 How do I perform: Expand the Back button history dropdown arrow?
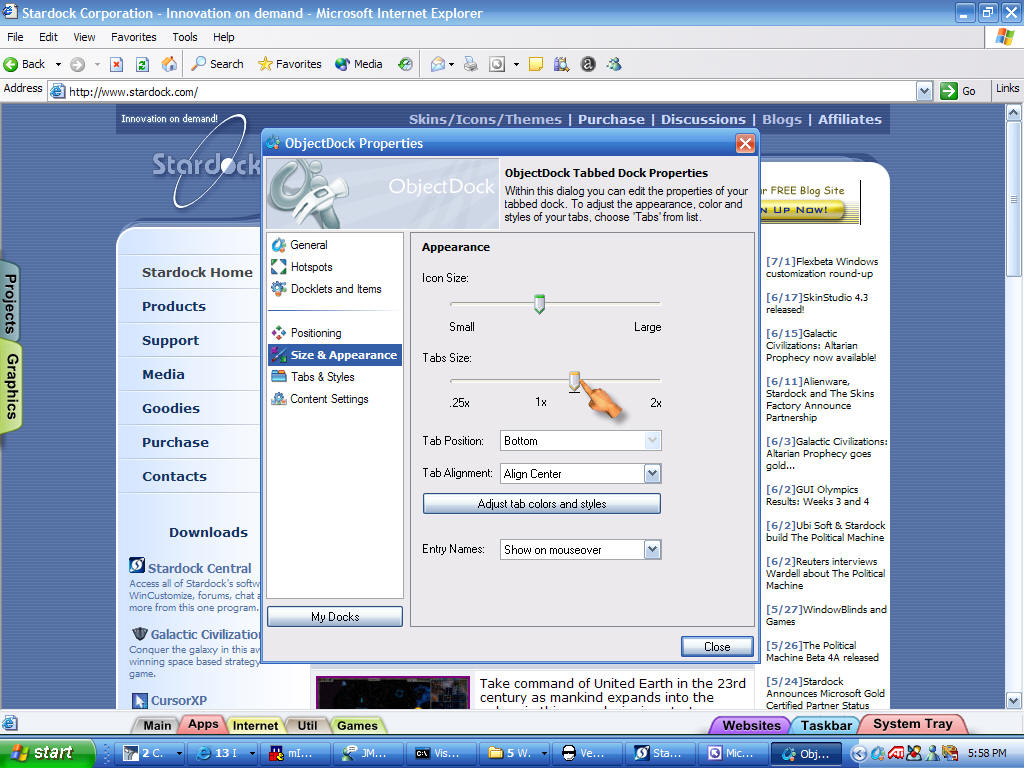click(58, 64)
